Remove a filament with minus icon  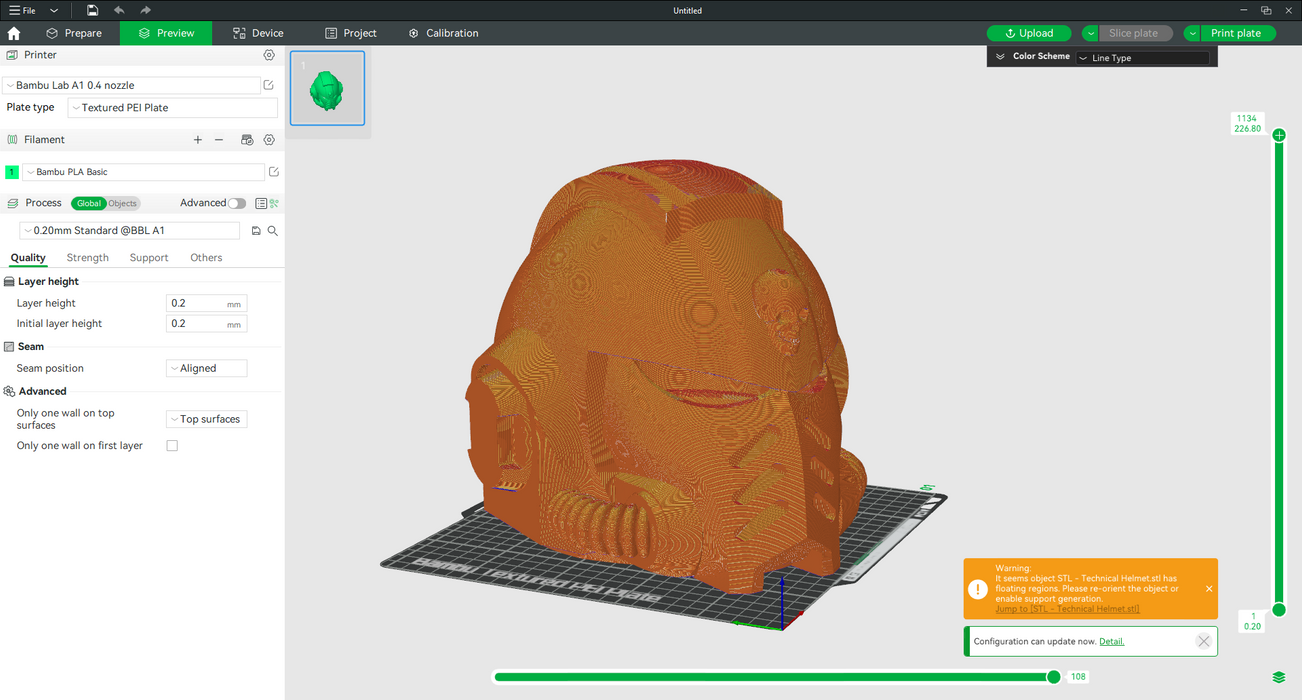219,140
